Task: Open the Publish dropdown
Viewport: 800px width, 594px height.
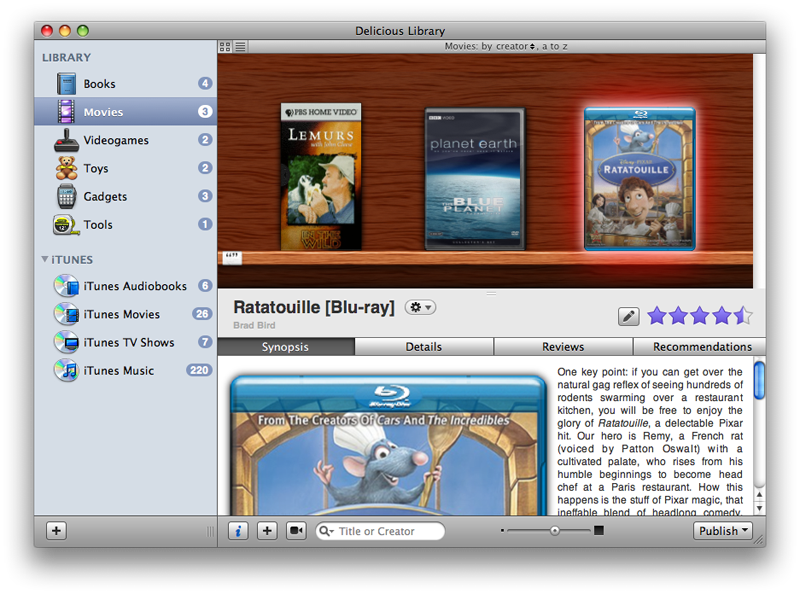Action: [x=722, y=531]
